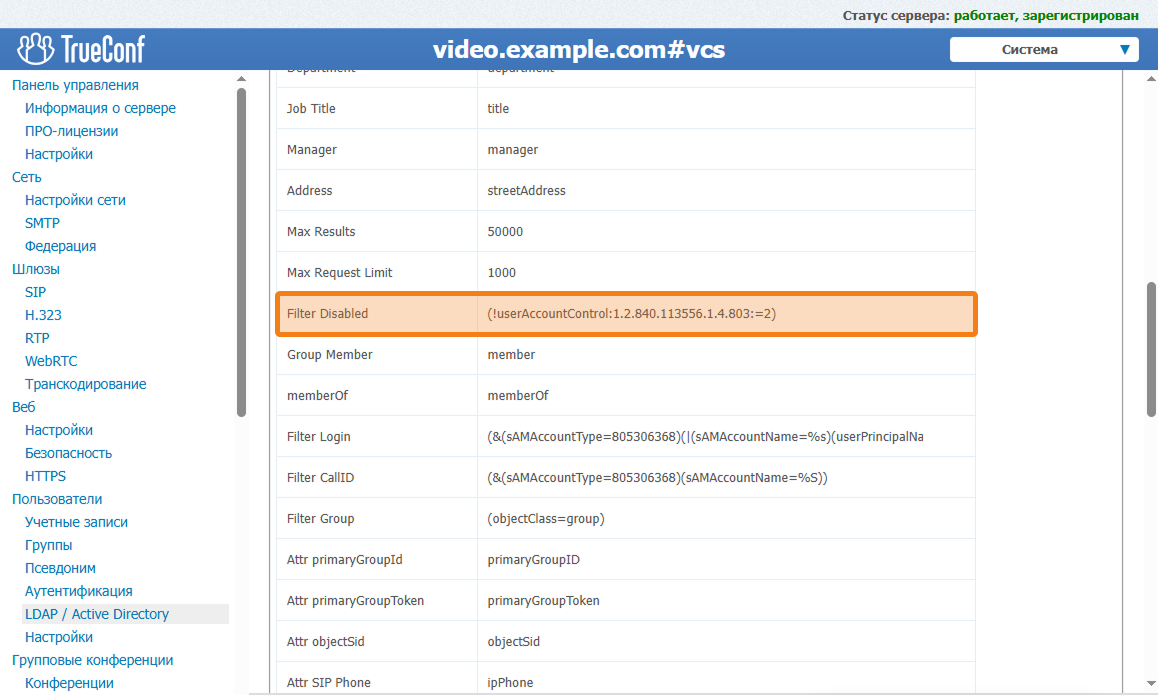Open the H.323 gateway settings

43,314
